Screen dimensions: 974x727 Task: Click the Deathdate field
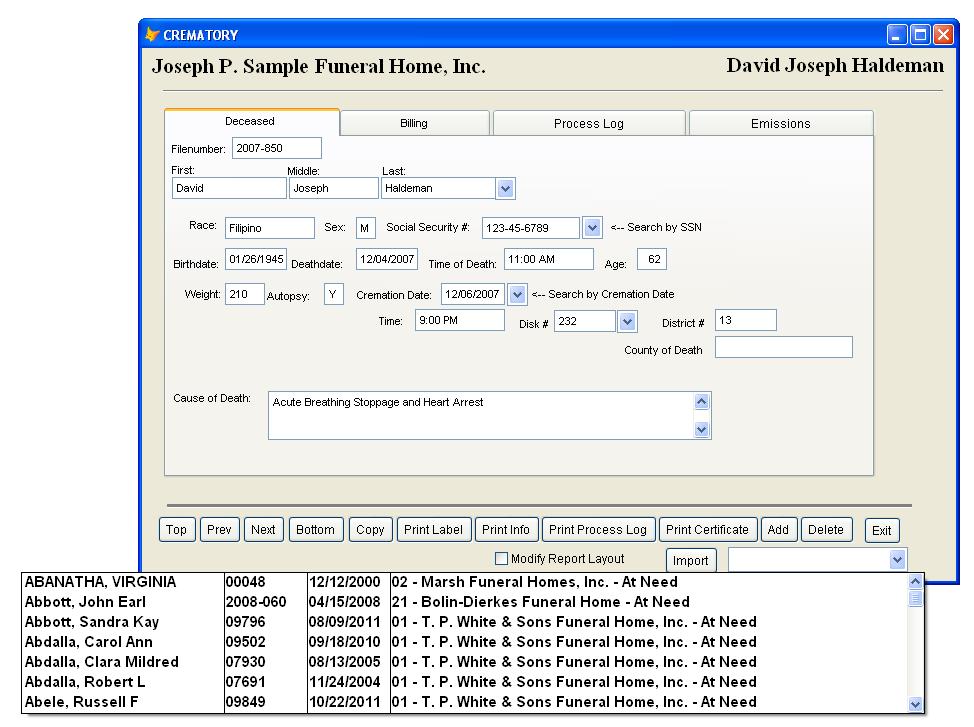(x=387, y=259)
